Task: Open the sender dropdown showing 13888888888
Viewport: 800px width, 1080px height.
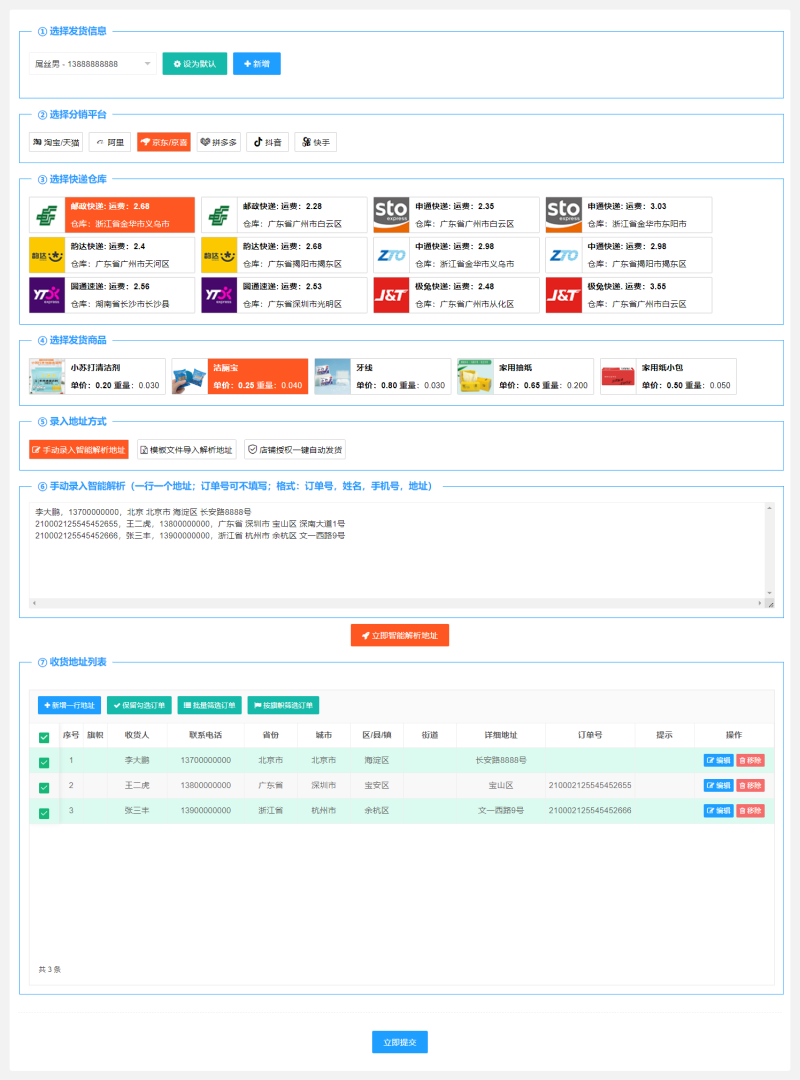Action: pyautogui.click(x=92, y=64)
